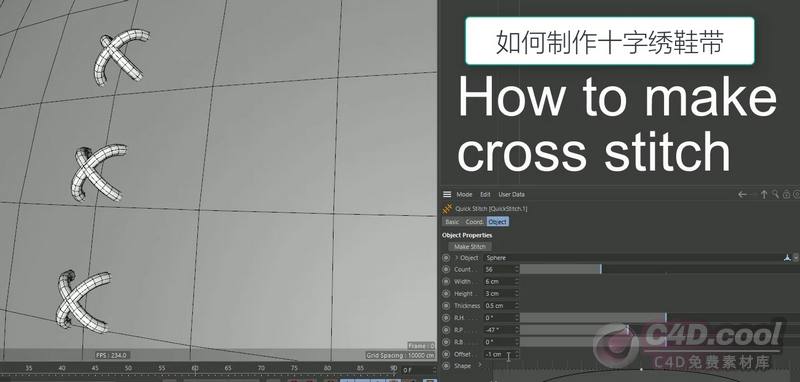Toggle keyframe circle for Width
800x382 pixels.
pyautogui.click(x=446, y=282)
